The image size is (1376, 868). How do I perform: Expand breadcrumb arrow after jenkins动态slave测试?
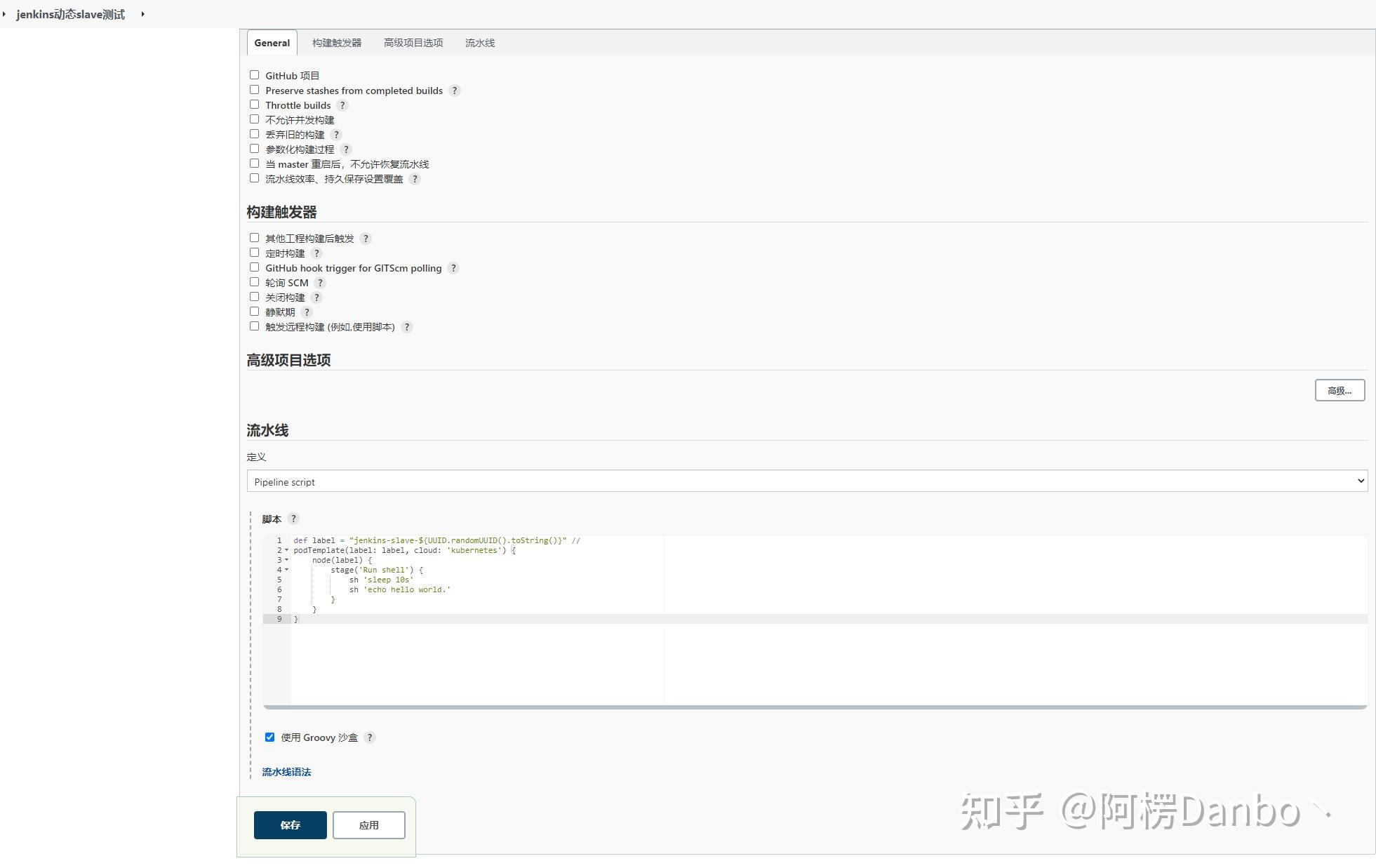(142, 14)
